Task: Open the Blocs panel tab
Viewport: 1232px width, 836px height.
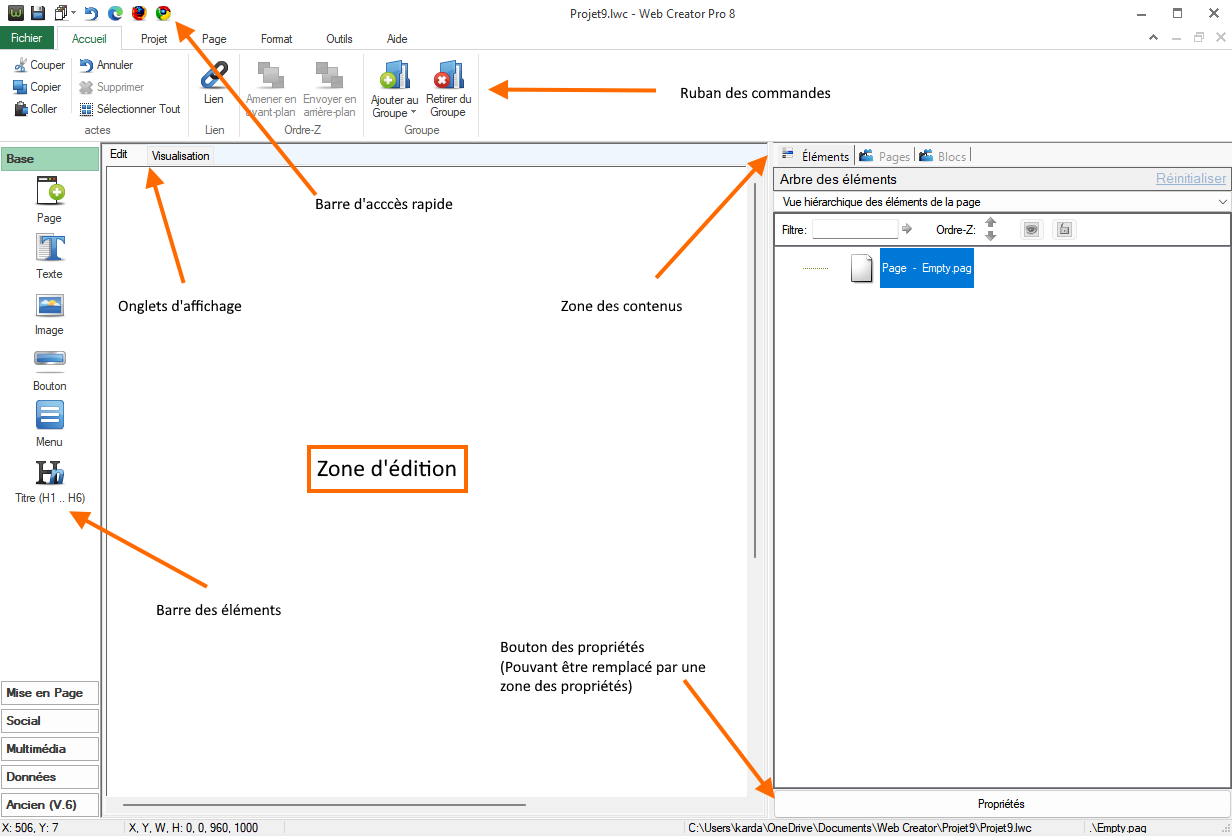Action: tap(942, 156)
